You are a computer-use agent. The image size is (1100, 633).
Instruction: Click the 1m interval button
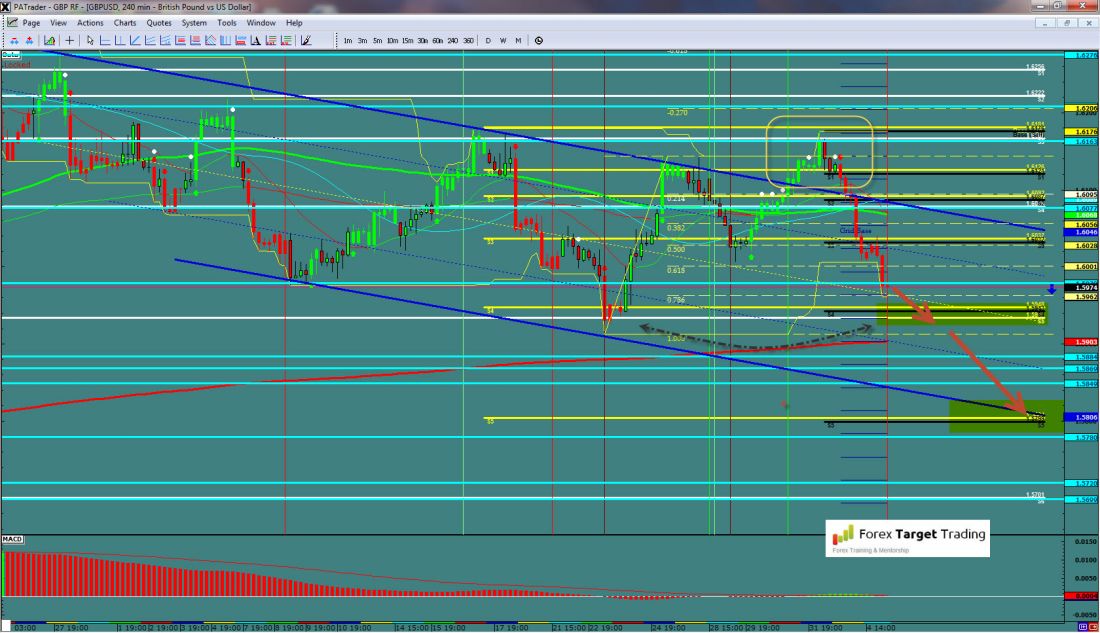(x=347, y=40)
